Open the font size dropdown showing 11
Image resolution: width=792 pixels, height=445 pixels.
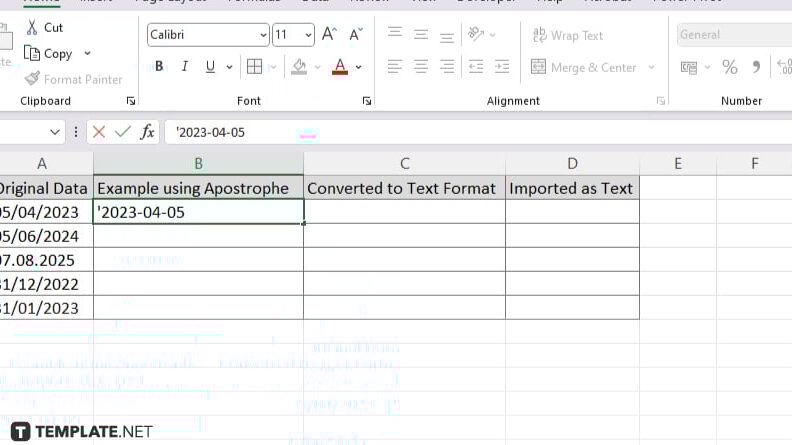coord(307,35)
